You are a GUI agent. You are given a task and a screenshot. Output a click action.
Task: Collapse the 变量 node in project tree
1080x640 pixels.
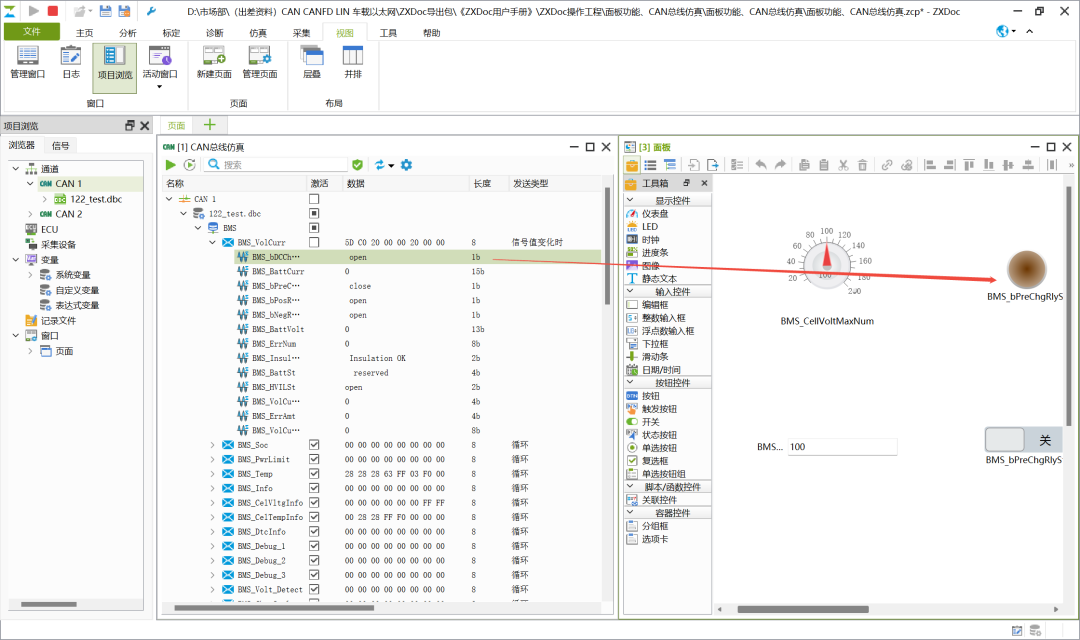coord(16,260)
